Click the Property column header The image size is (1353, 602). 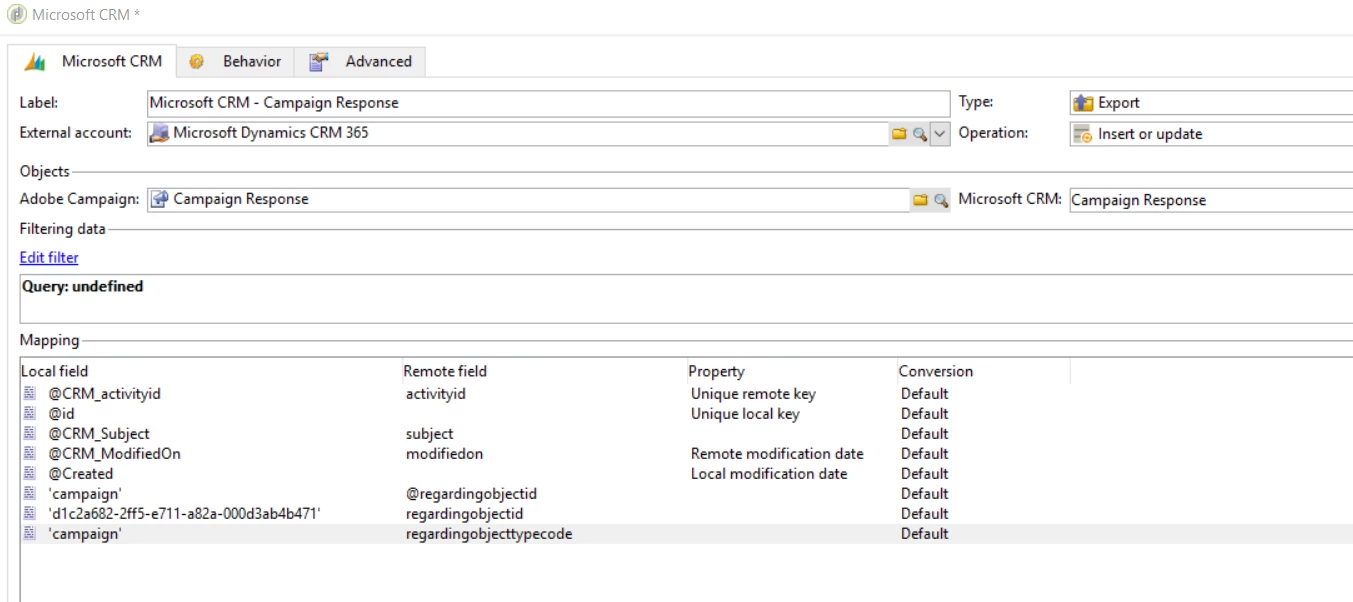[791, 371]
